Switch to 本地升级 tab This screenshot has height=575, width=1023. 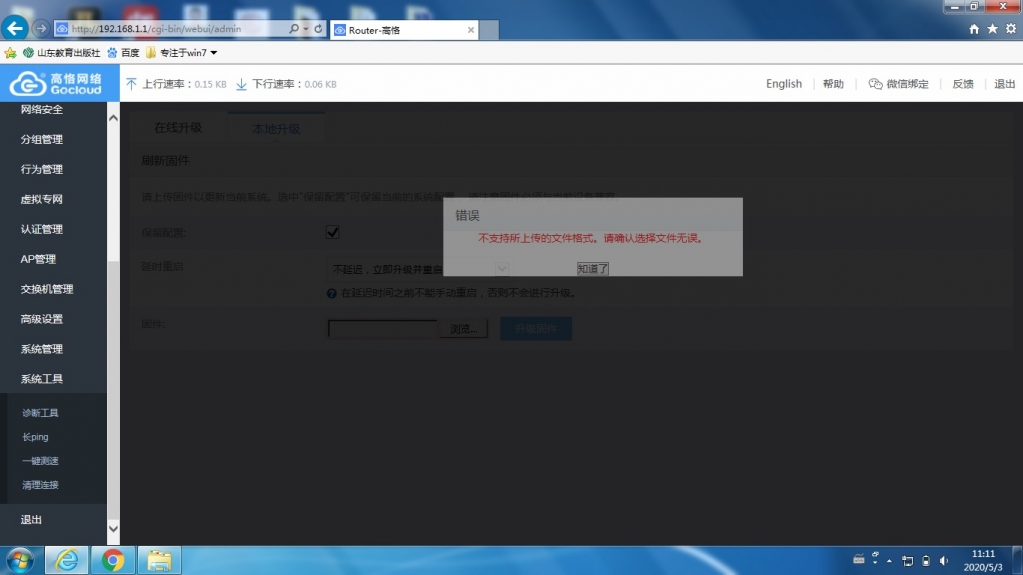[x=276, y=128]
